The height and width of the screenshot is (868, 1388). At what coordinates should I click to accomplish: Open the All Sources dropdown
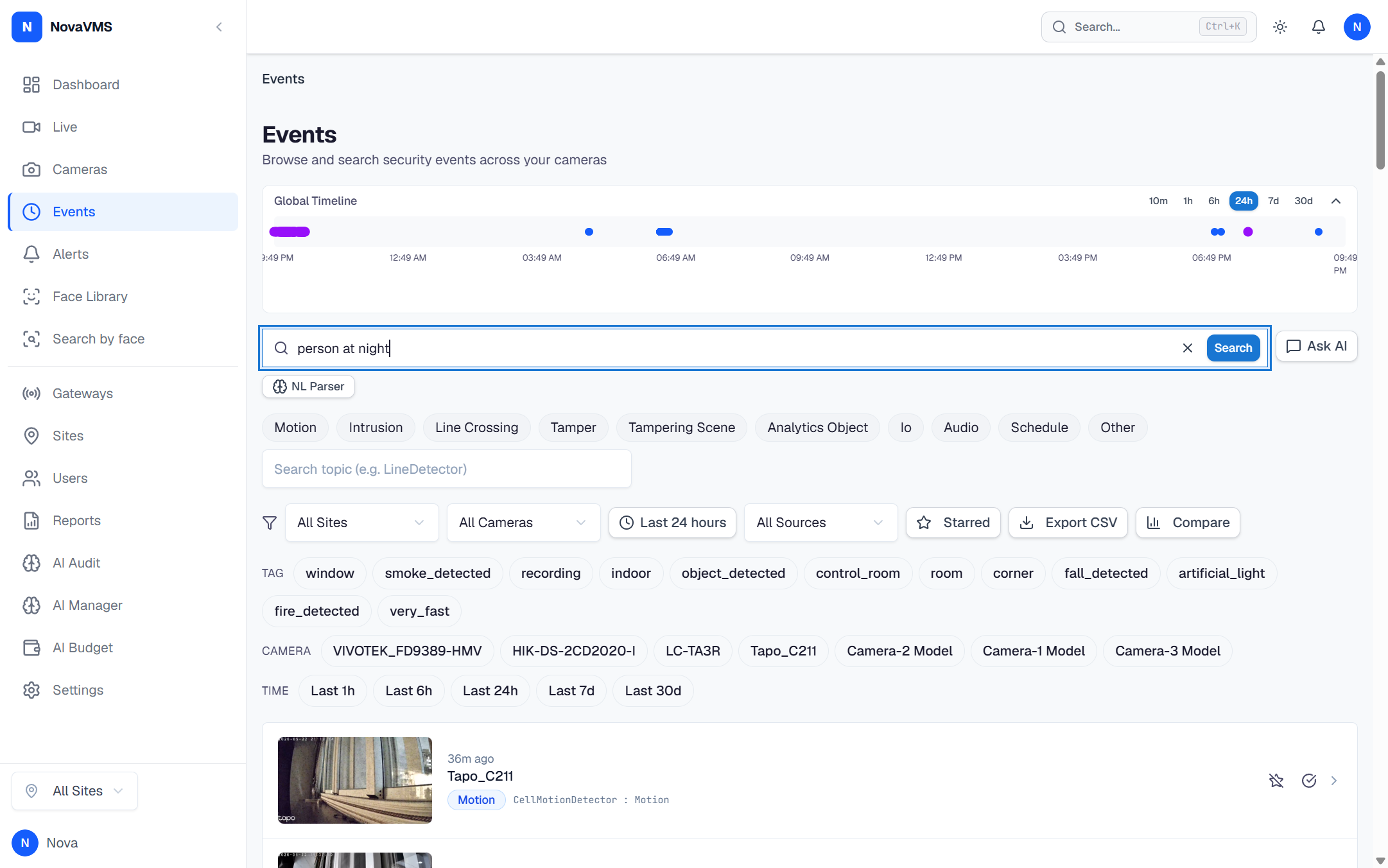click(821, 523)
